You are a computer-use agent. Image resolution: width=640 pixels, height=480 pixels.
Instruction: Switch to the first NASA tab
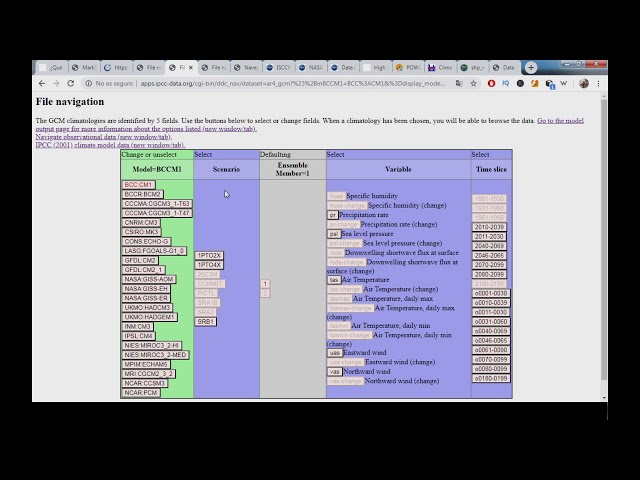coord(311,68)
